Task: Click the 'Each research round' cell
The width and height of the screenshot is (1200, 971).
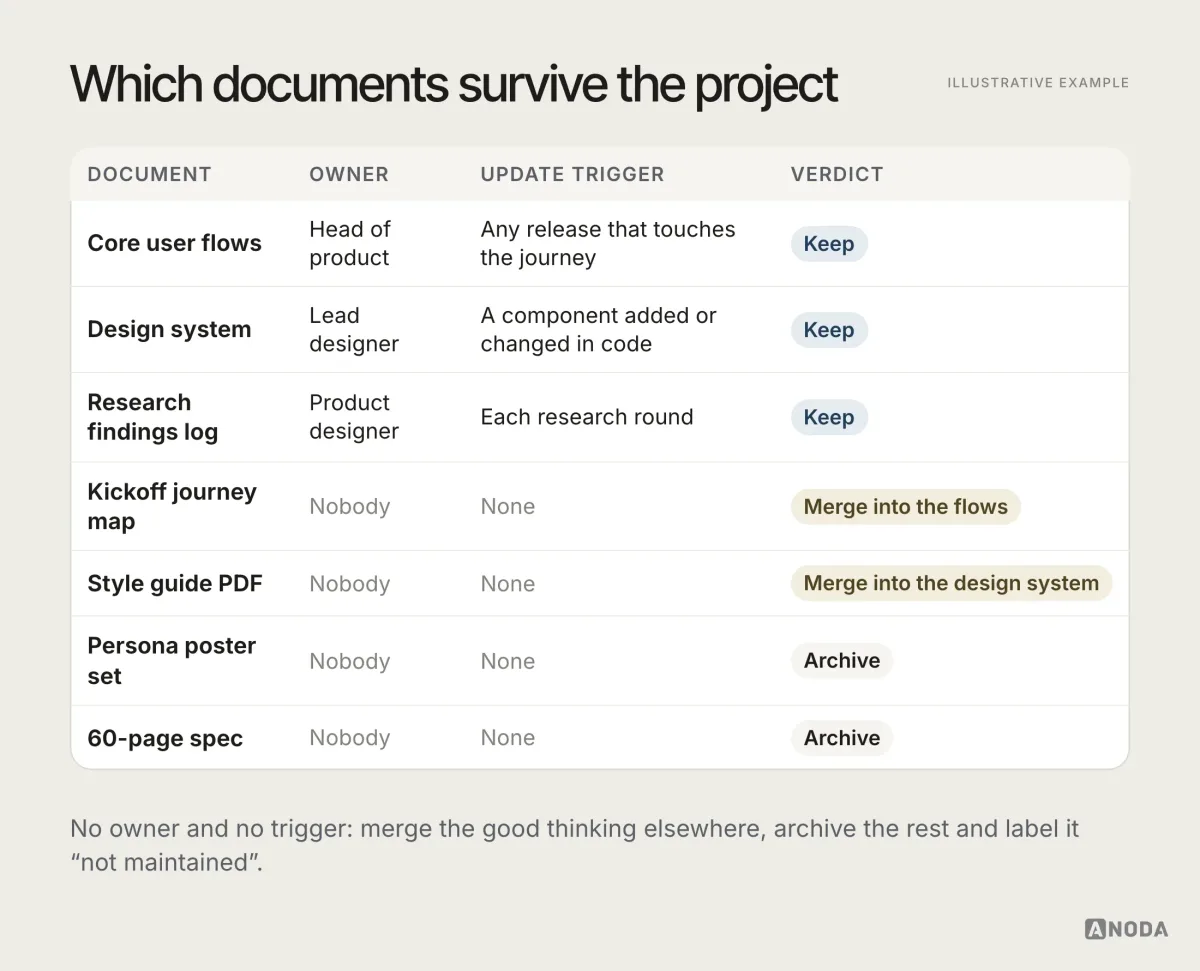Action: [x=587, y=417]
